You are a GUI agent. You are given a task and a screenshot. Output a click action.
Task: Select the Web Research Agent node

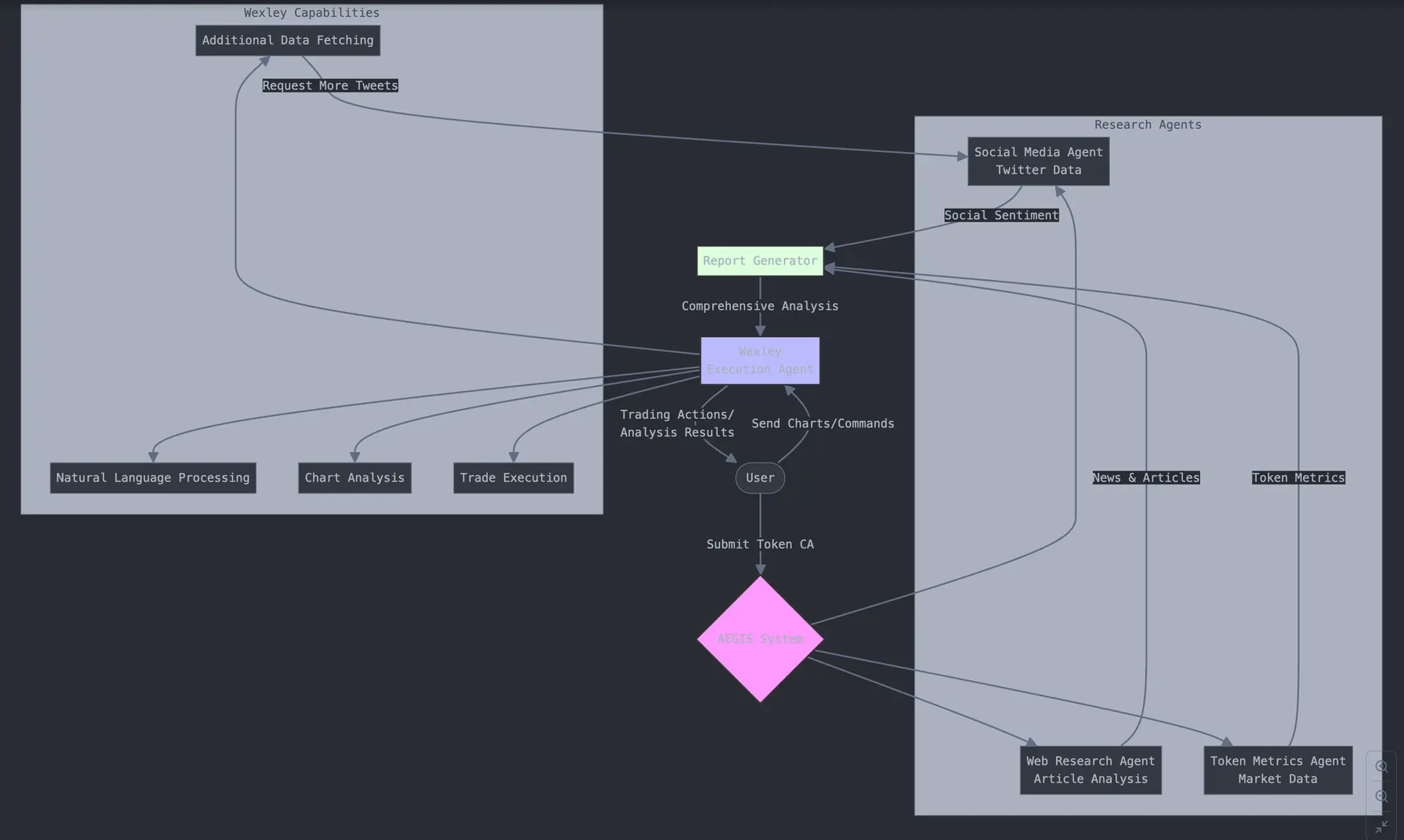click(x=1090, y=770)
